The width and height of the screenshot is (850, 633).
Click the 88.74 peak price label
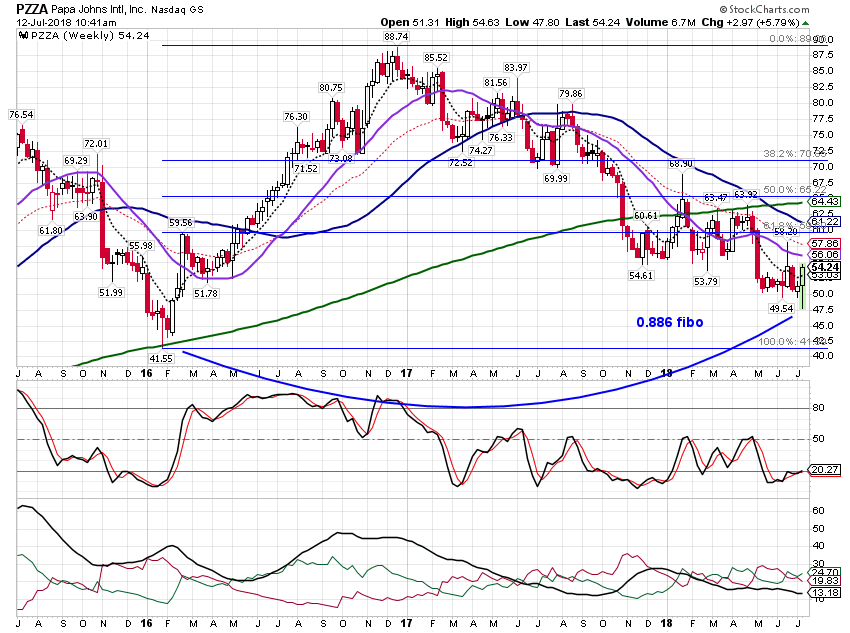pos(396,36)
